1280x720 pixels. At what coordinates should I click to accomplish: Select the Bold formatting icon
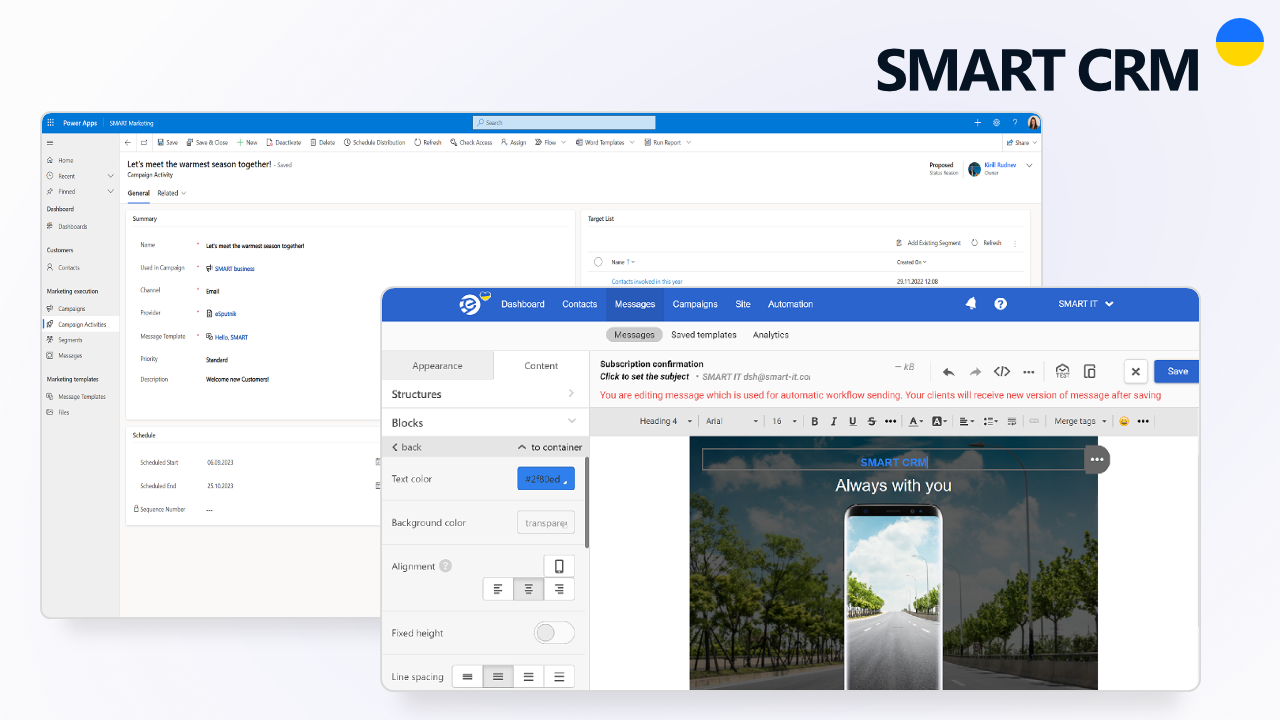(814, 421)
